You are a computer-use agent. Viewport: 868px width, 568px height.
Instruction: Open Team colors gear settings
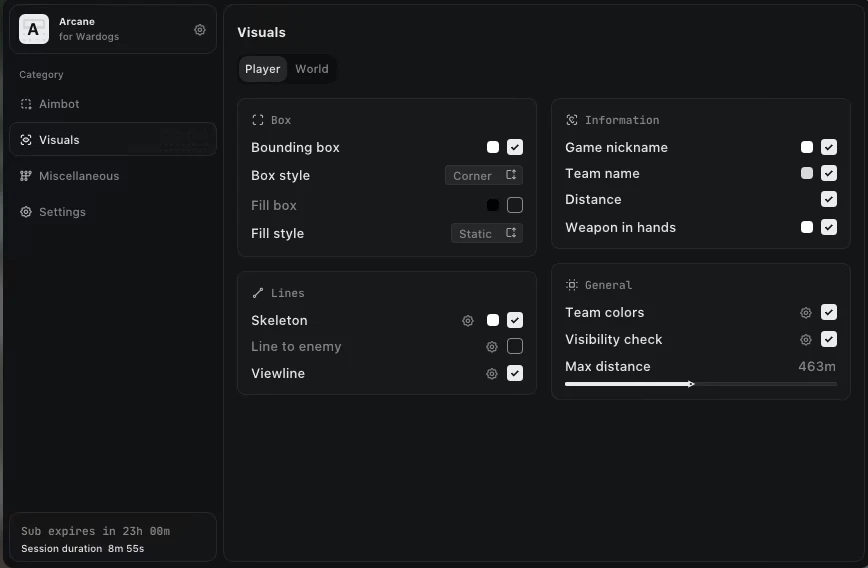tap(806, 313)
